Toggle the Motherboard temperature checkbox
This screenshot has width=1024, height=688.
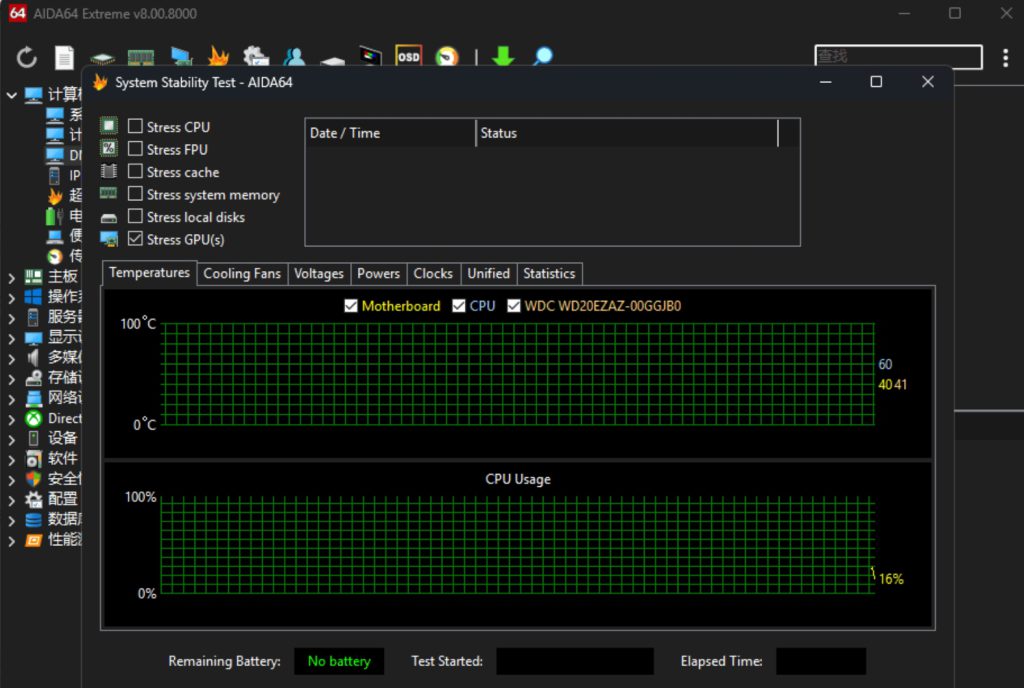pos(351,305)
